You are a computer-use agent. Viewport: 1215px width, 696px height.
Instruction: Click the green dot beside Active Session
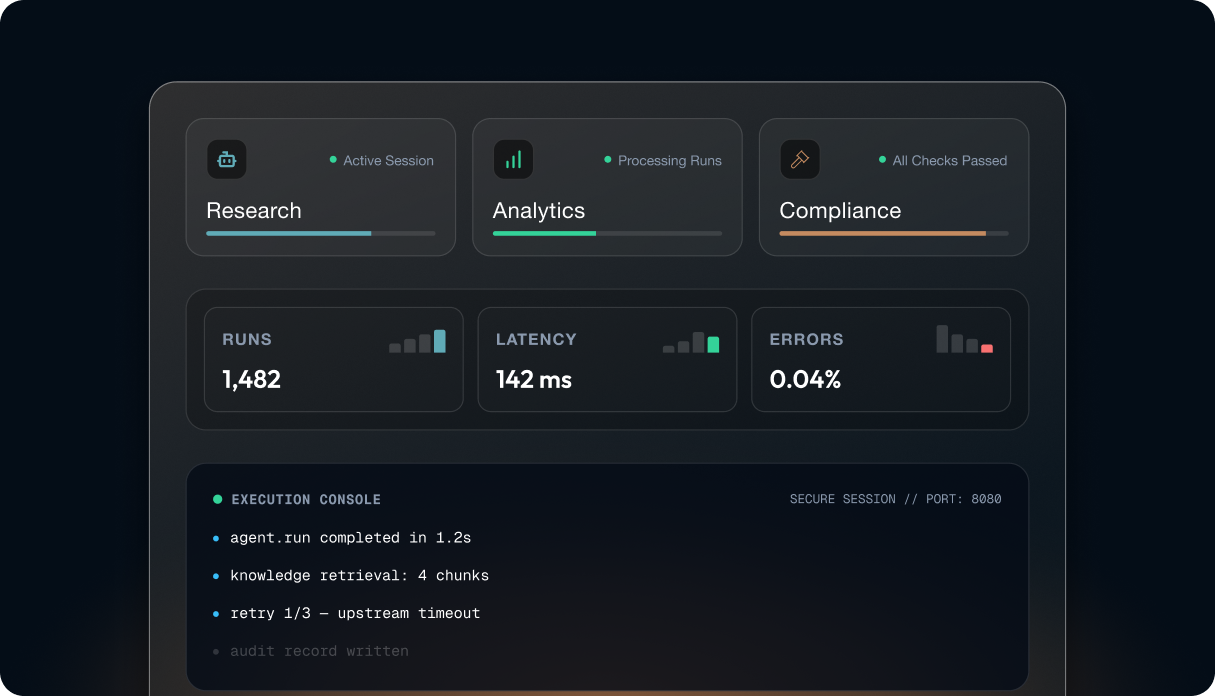click(x=333, y=159)
